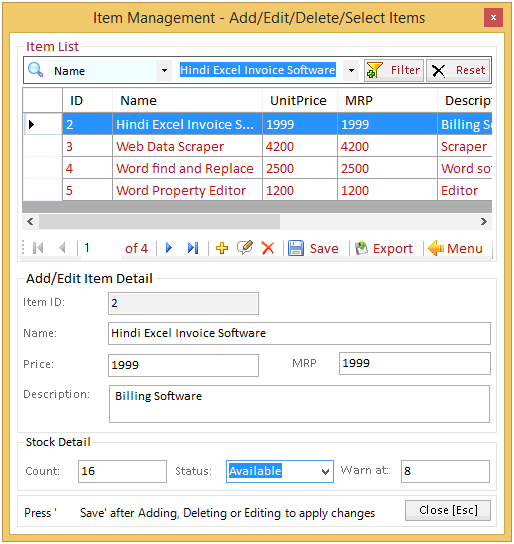Screen dimensions: 514x544
Task: Click the Scraper description cell
Action: 465,146
